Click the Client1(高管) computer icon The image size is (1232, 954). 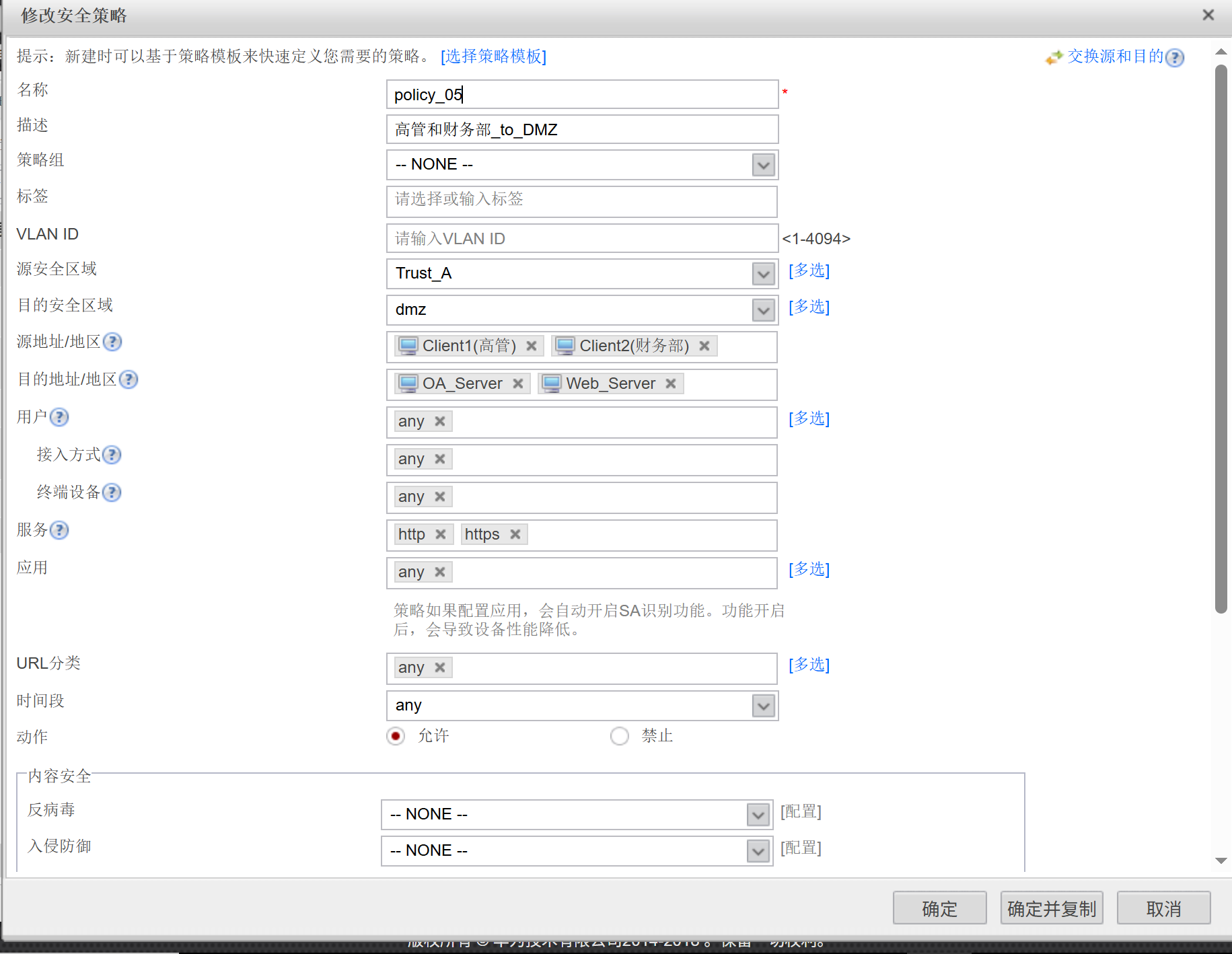(x=408, y=346)
